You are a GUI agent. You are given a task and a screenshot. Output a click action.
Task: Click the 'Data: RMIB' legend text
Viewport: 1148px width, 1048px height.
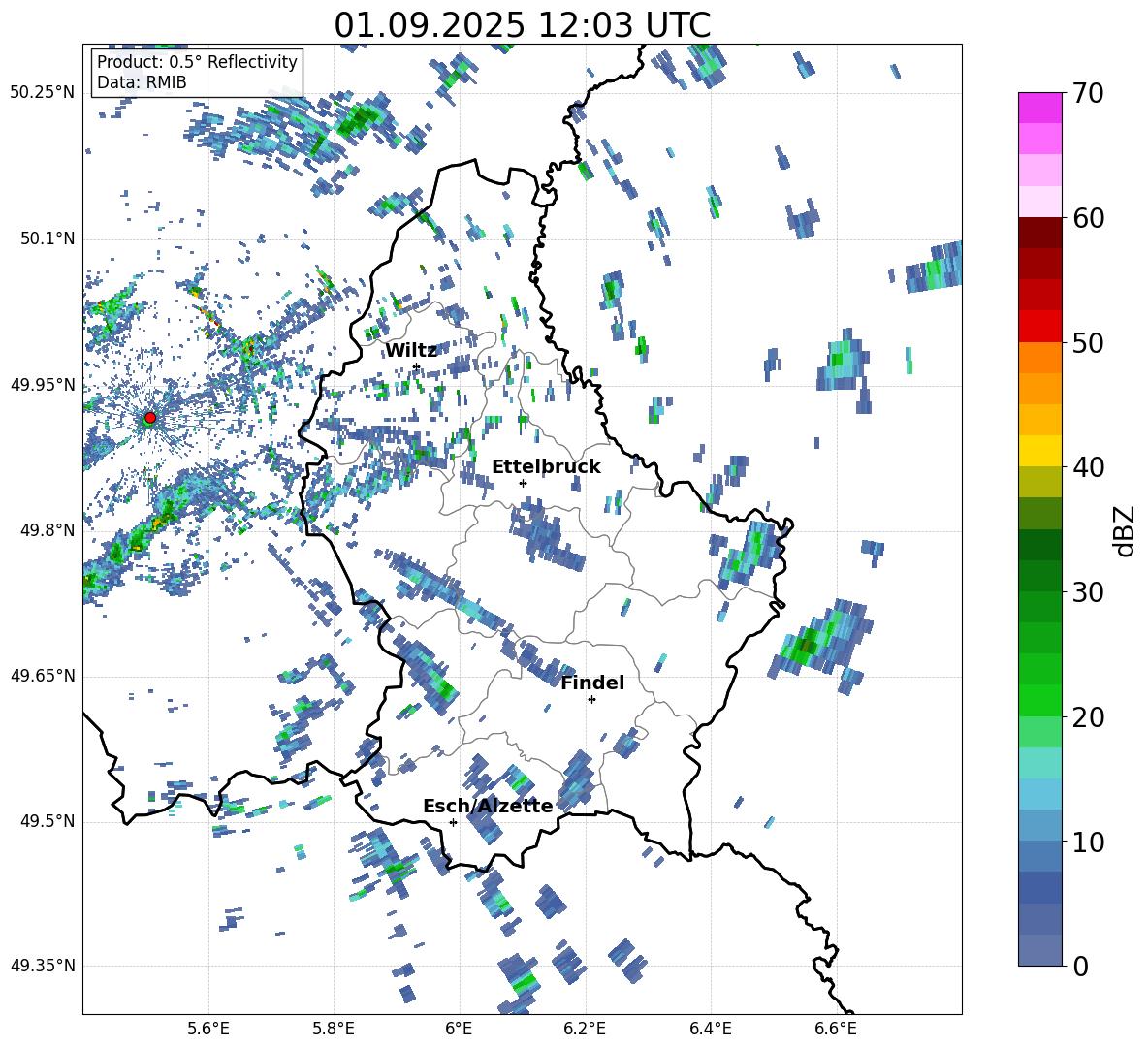coord(142,82)
